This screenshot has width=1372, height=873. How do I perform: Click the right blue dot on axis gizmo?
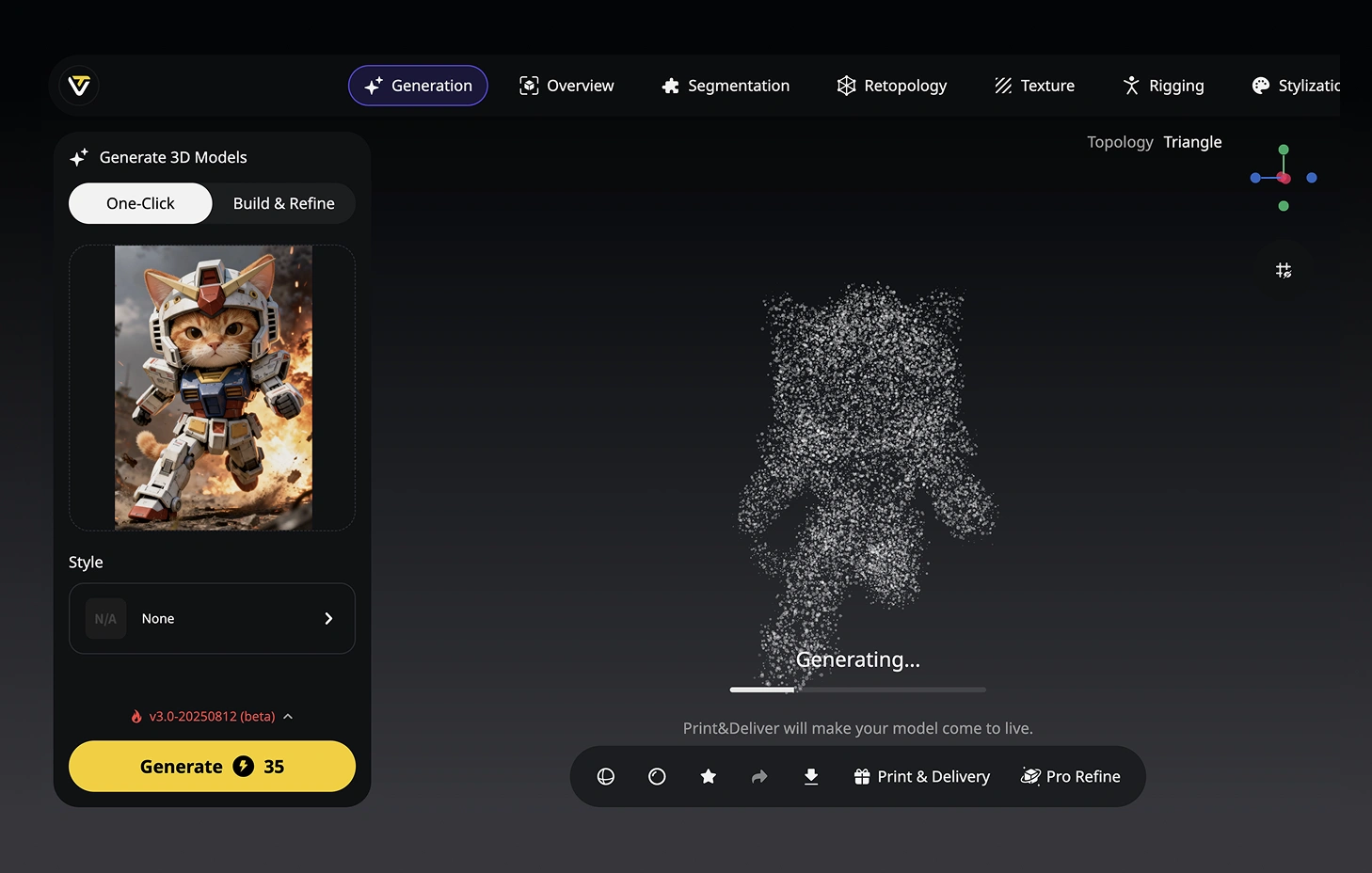pos(1312,178)
